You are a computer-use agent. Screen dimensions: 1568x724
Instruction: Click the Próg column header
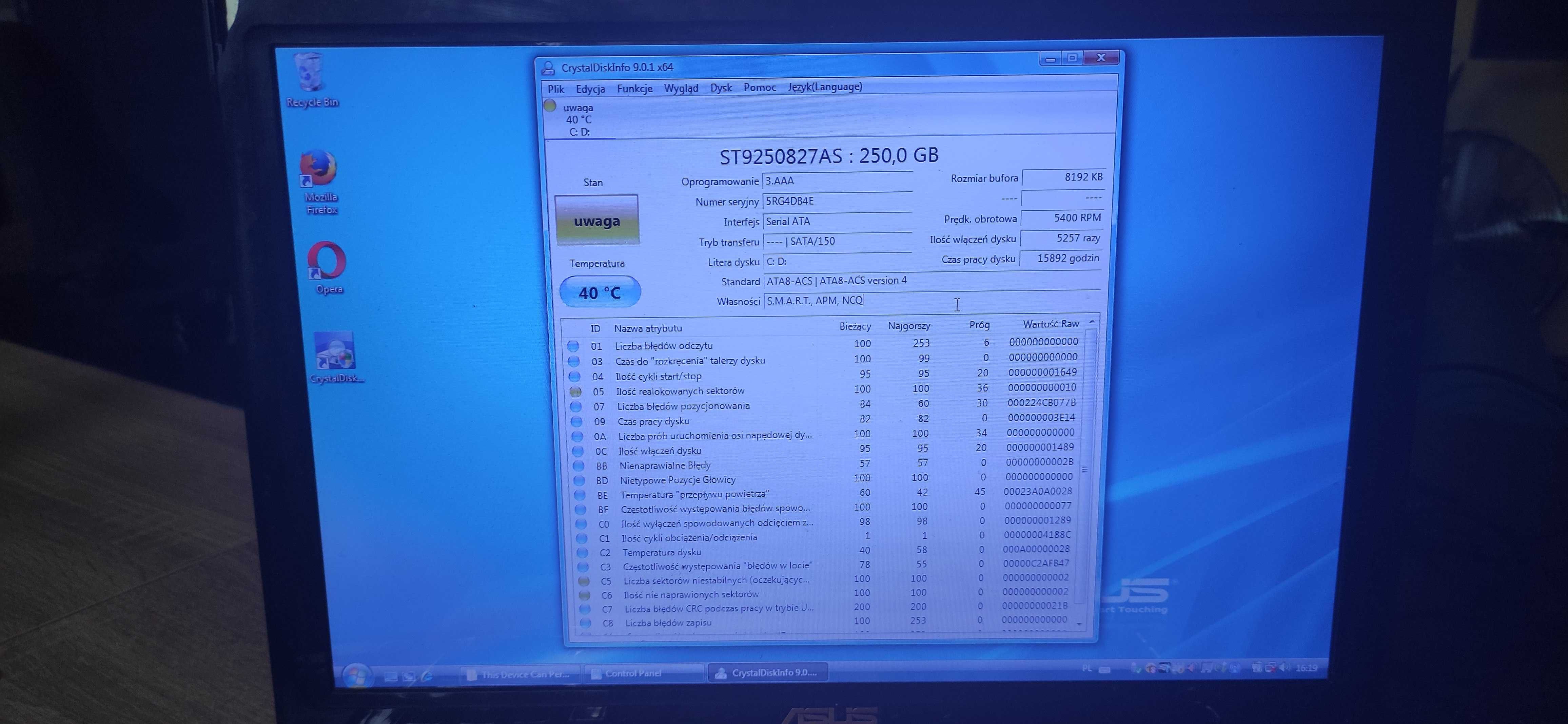[x=979, y=325]
